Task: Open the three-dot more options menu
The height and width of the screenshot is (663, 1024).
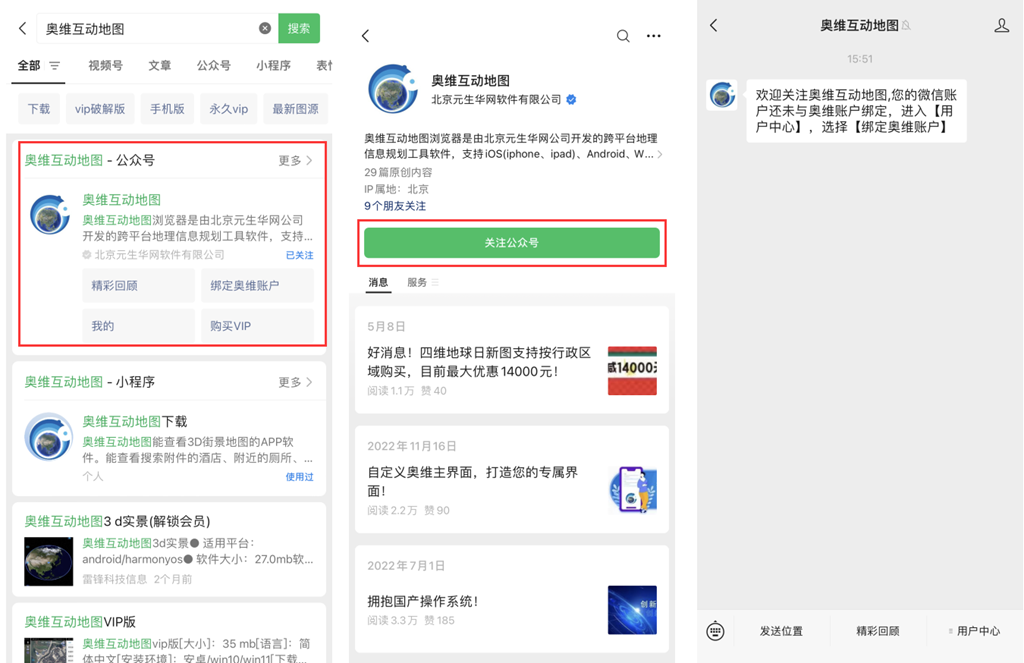Action: [x=654, y=36]
